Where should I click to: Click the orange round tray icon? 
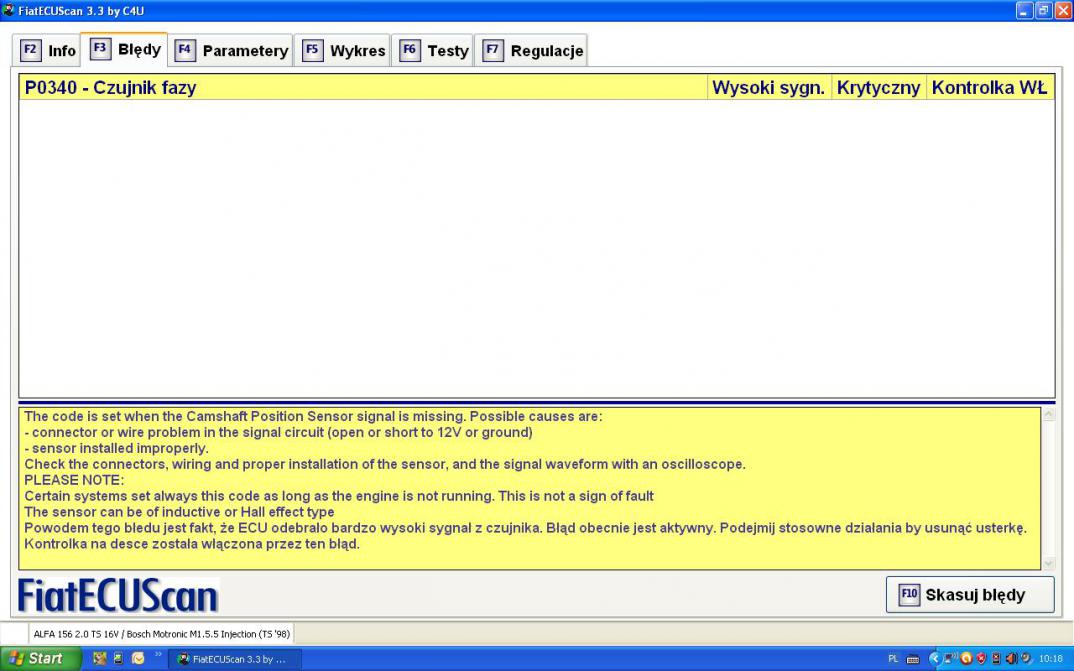tap(966, 659)
